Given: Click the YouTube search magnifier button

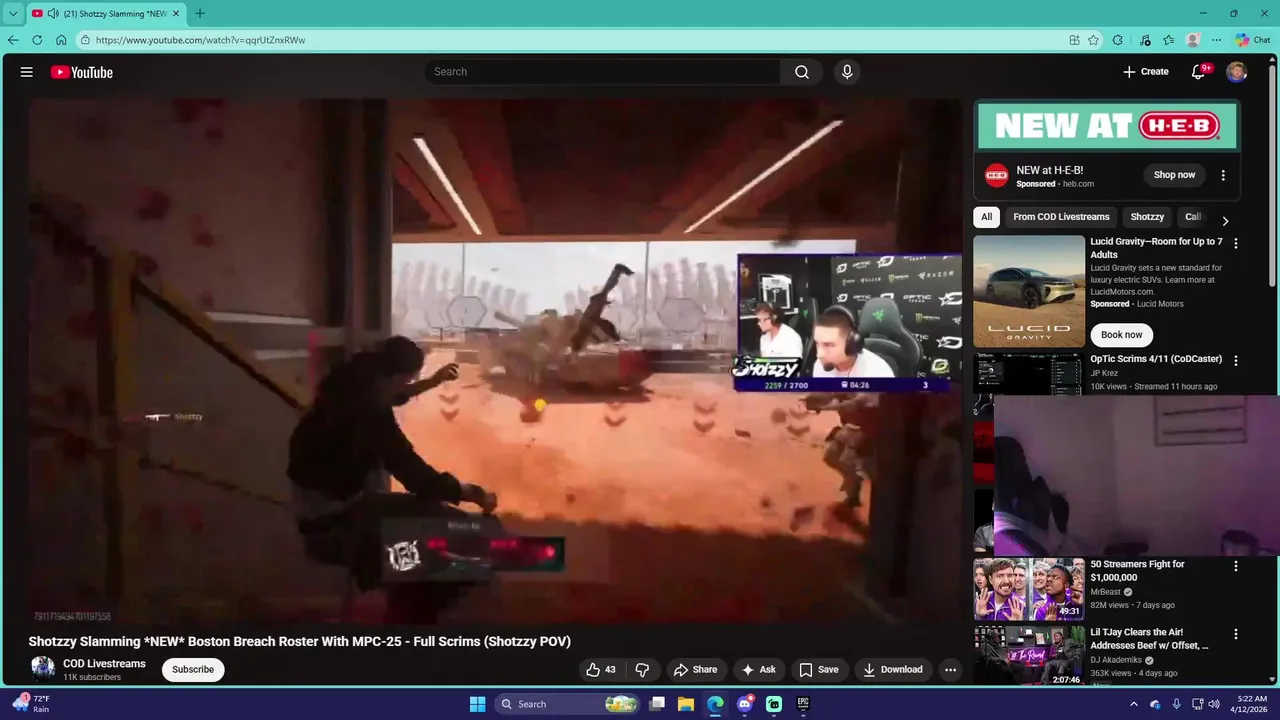Looking at the screenshot, I should [x=802, y=72].
